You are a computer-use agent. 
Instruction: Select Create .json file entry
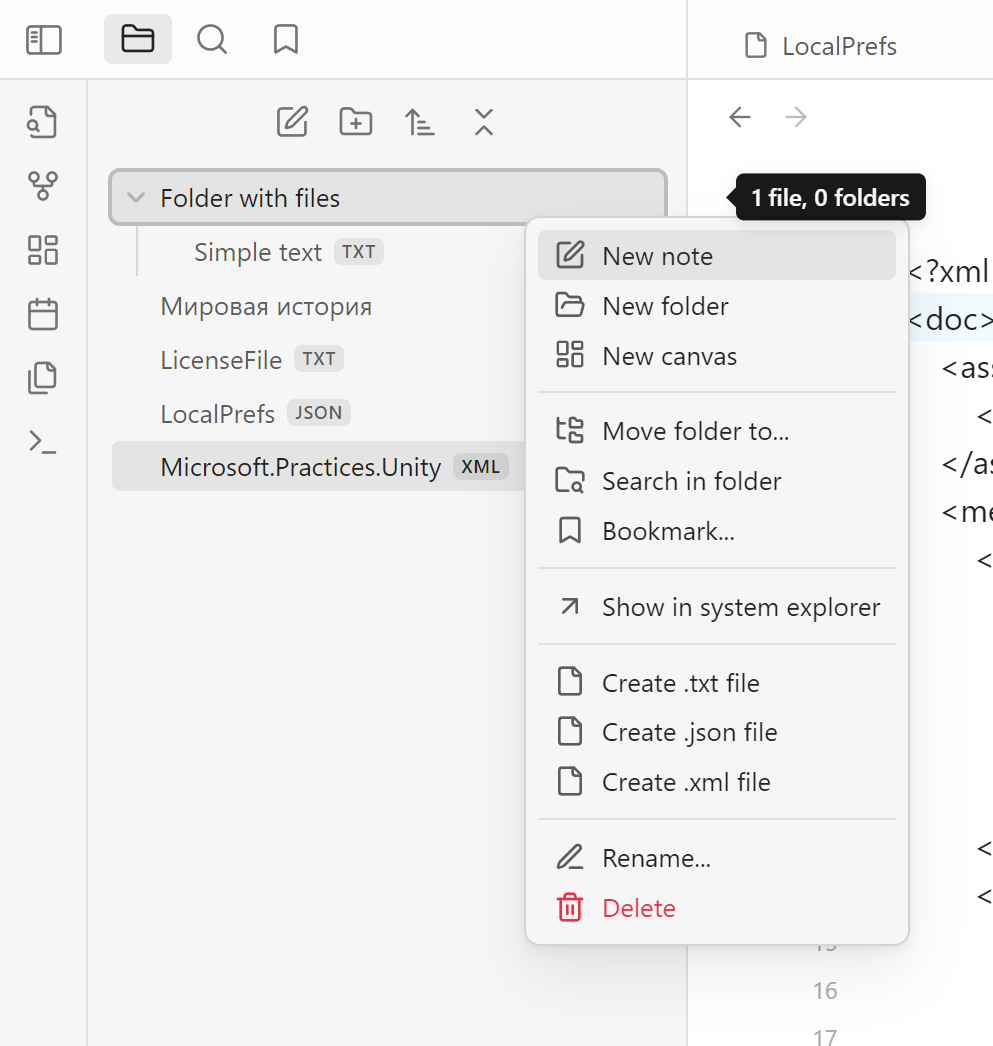point(716,732)
